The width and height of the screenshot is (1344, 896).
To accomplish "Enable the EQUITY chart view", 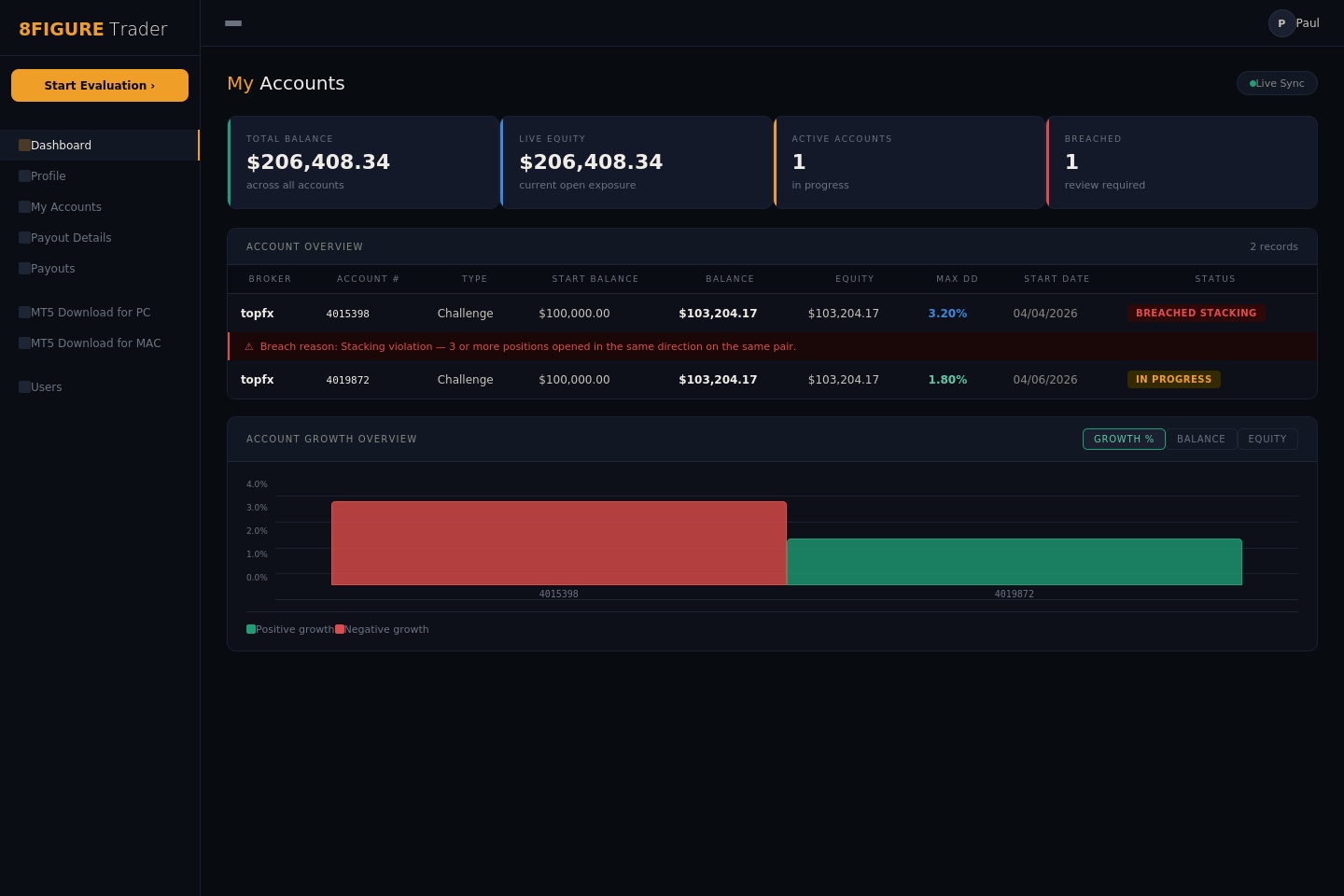I will click(x=1267, y=439).
